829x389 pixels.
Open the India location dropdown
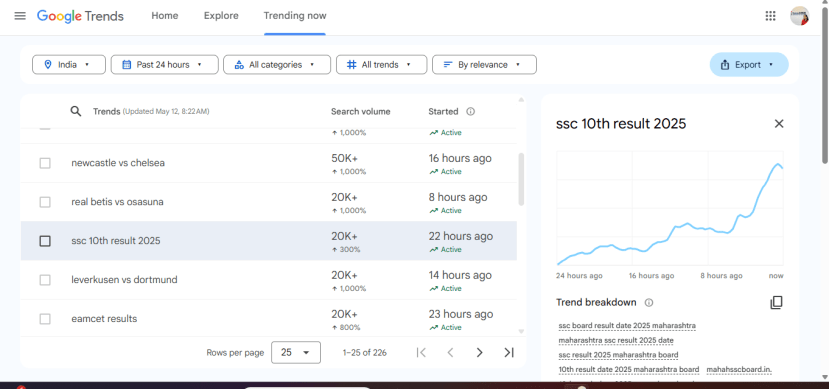coord(69,64)
